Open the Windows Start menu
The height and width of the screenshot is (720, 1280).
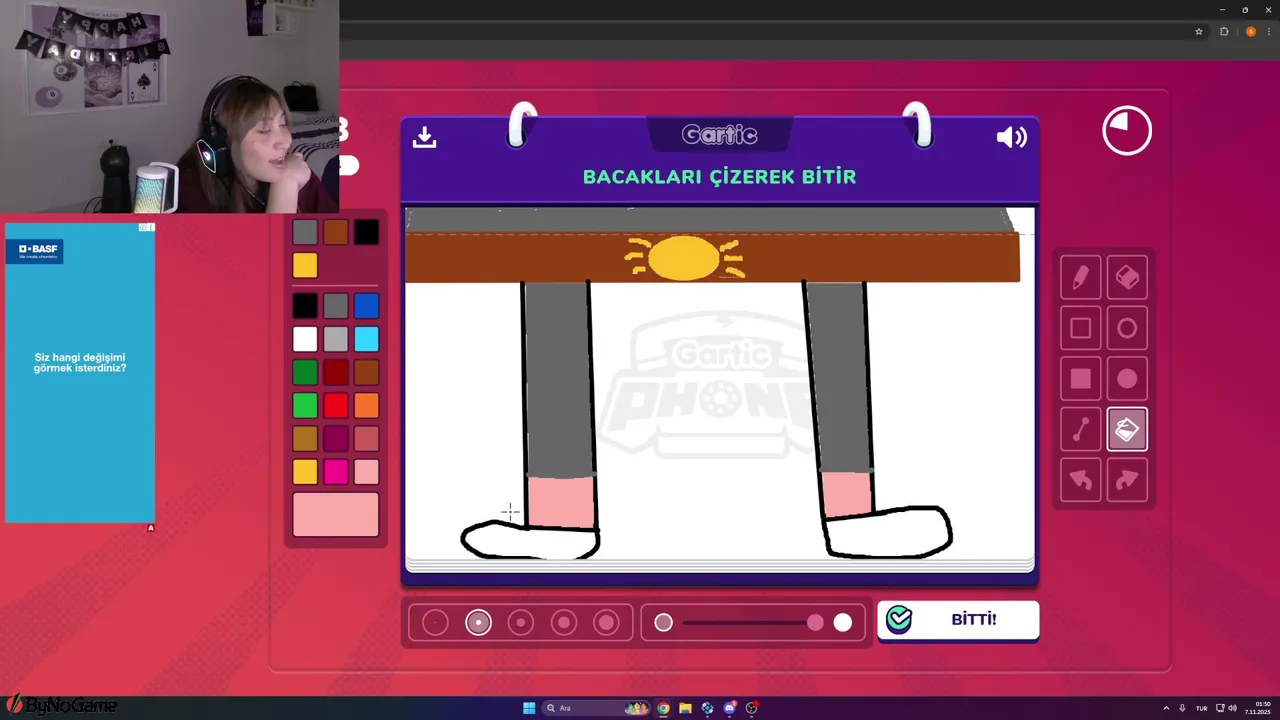tap(529, 708)
